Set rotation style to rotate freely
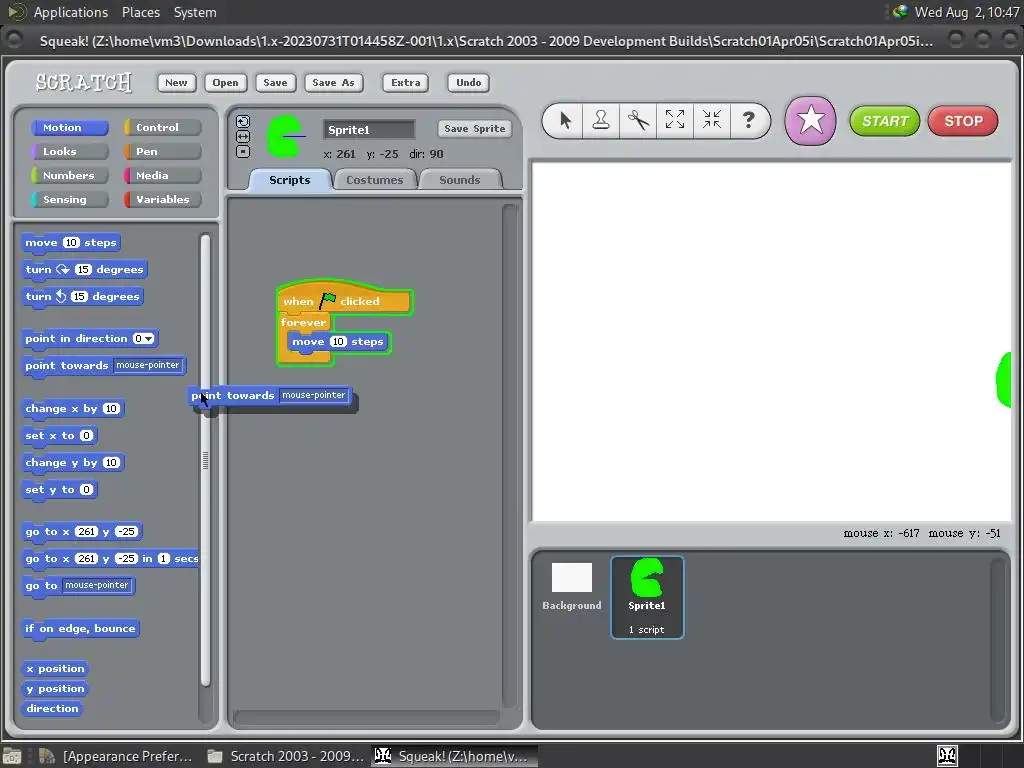 (x=243, y=121)
